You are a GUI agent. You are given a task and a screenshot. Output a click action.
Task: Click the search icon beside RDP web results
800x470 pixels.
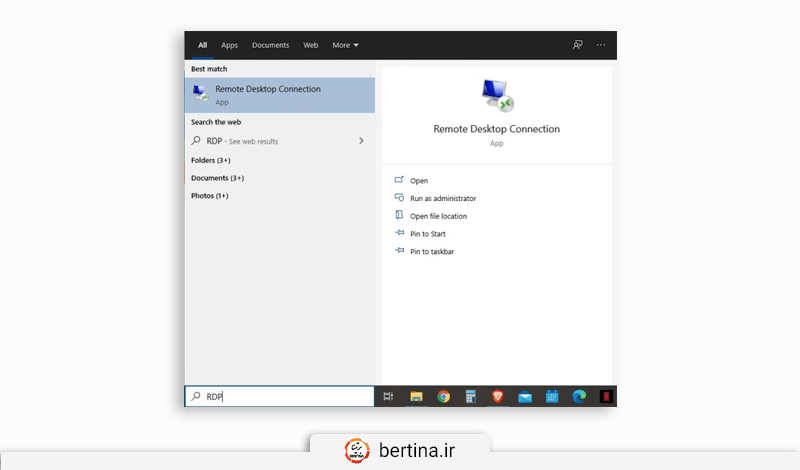click(x=196, y=140)
